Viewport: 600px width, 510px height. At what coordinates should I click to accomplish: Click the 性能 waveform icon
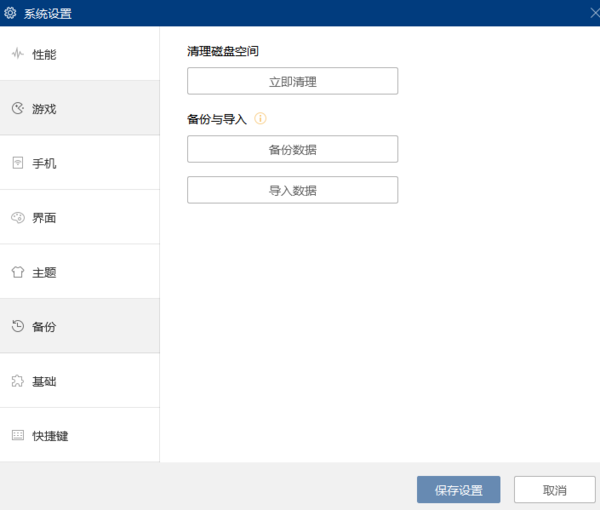[18, 54]
